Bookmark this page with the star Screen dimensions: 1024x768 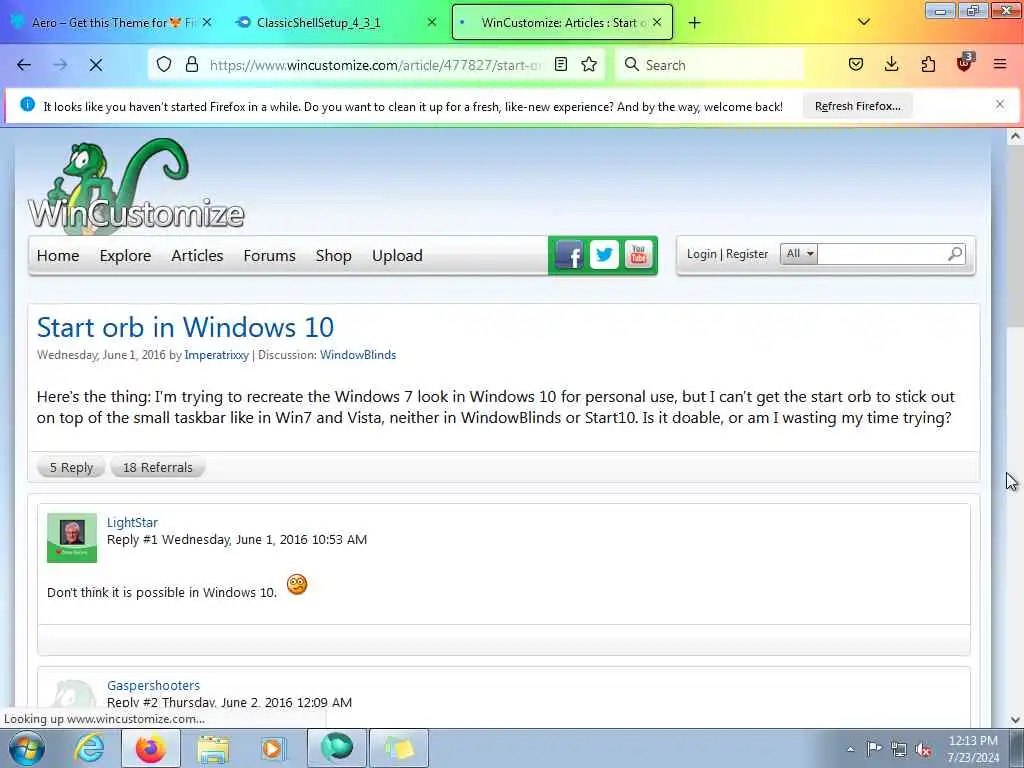pyautogui.click(x=589, y=65)
